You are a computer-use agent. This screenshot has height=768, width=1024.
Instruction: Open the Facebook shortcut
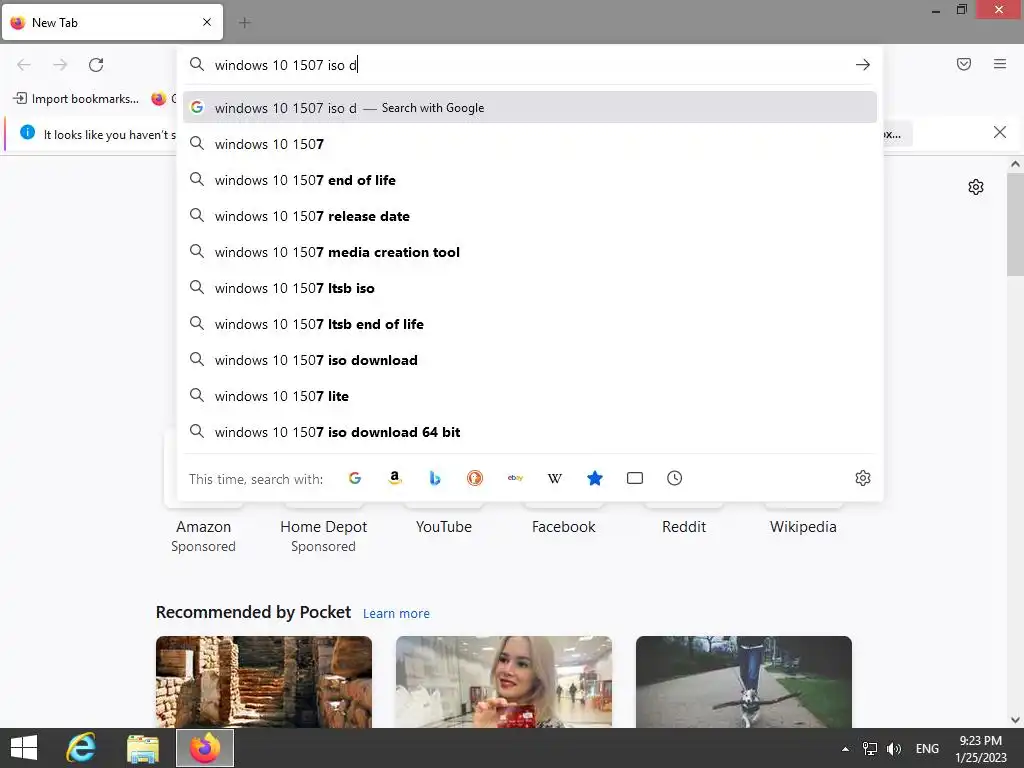pos(564,526)
